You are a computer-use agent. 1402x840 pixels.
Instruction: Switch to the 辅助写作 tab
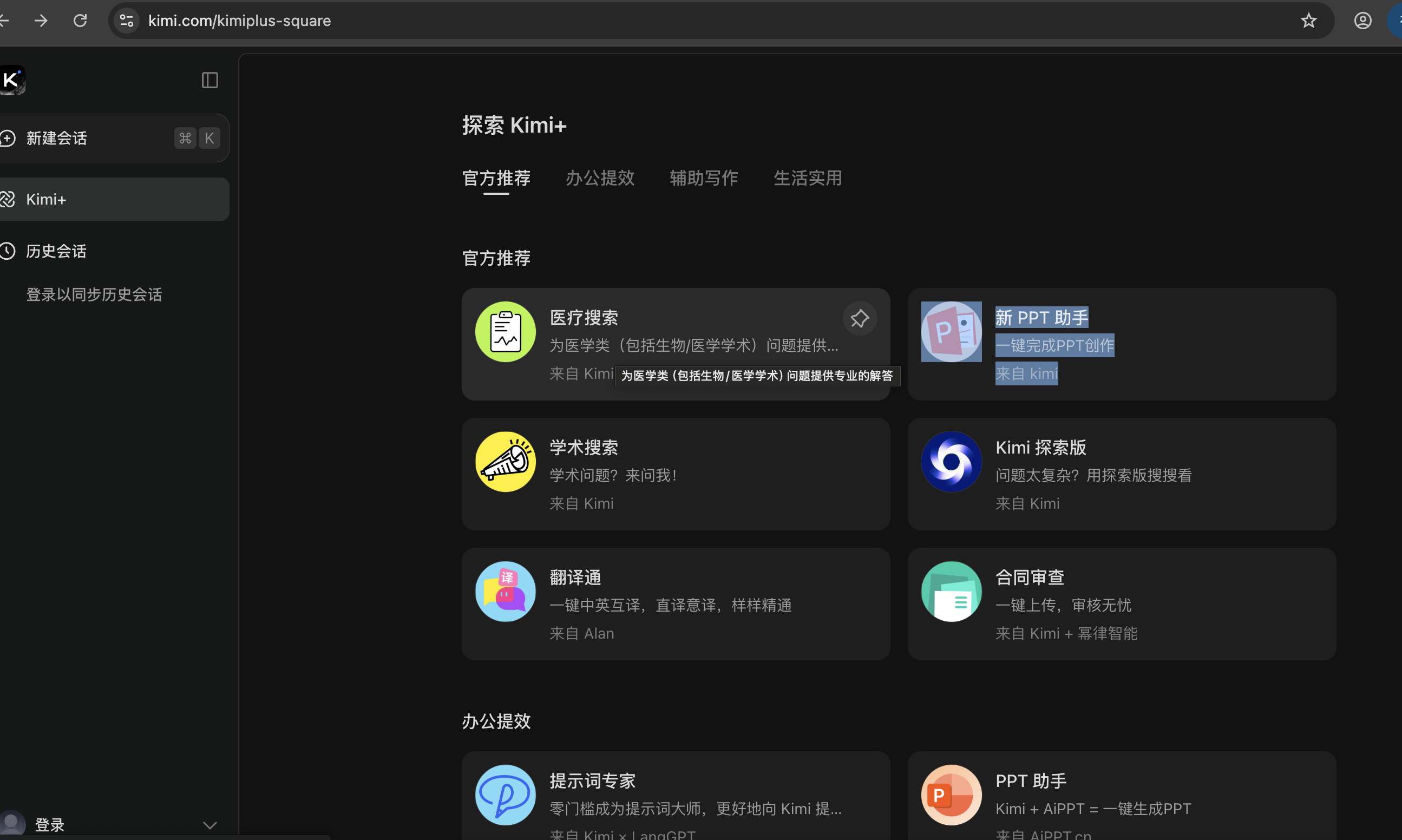click(704, 178)
